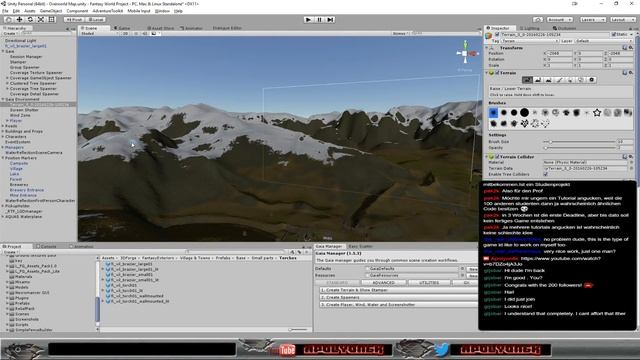
Task: Select the blue highlighted first brush
Action: (493, 113)
